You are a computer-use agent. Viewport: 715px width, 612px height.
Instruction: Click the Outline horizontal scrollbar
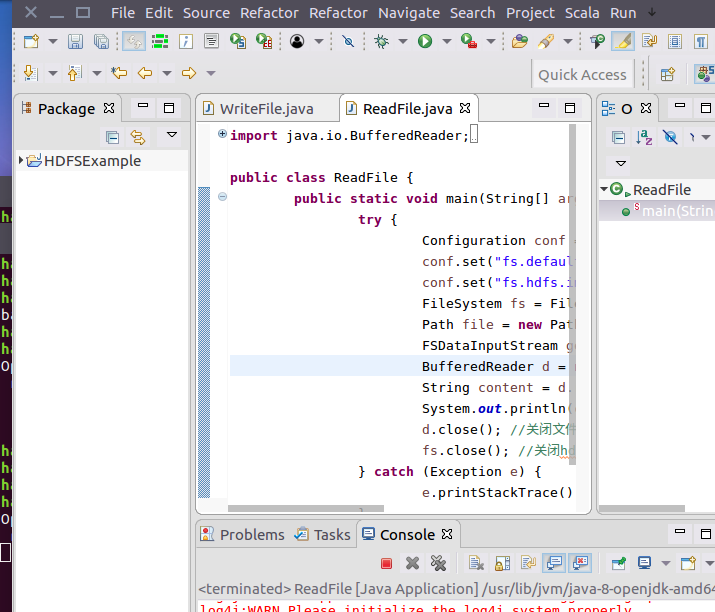point(642,508)
